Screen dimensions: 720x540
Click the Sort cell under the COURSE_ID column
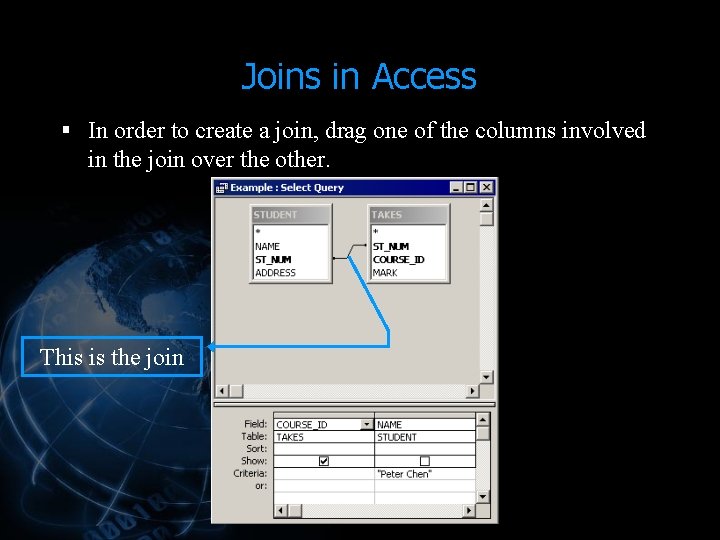coord(324,449)
